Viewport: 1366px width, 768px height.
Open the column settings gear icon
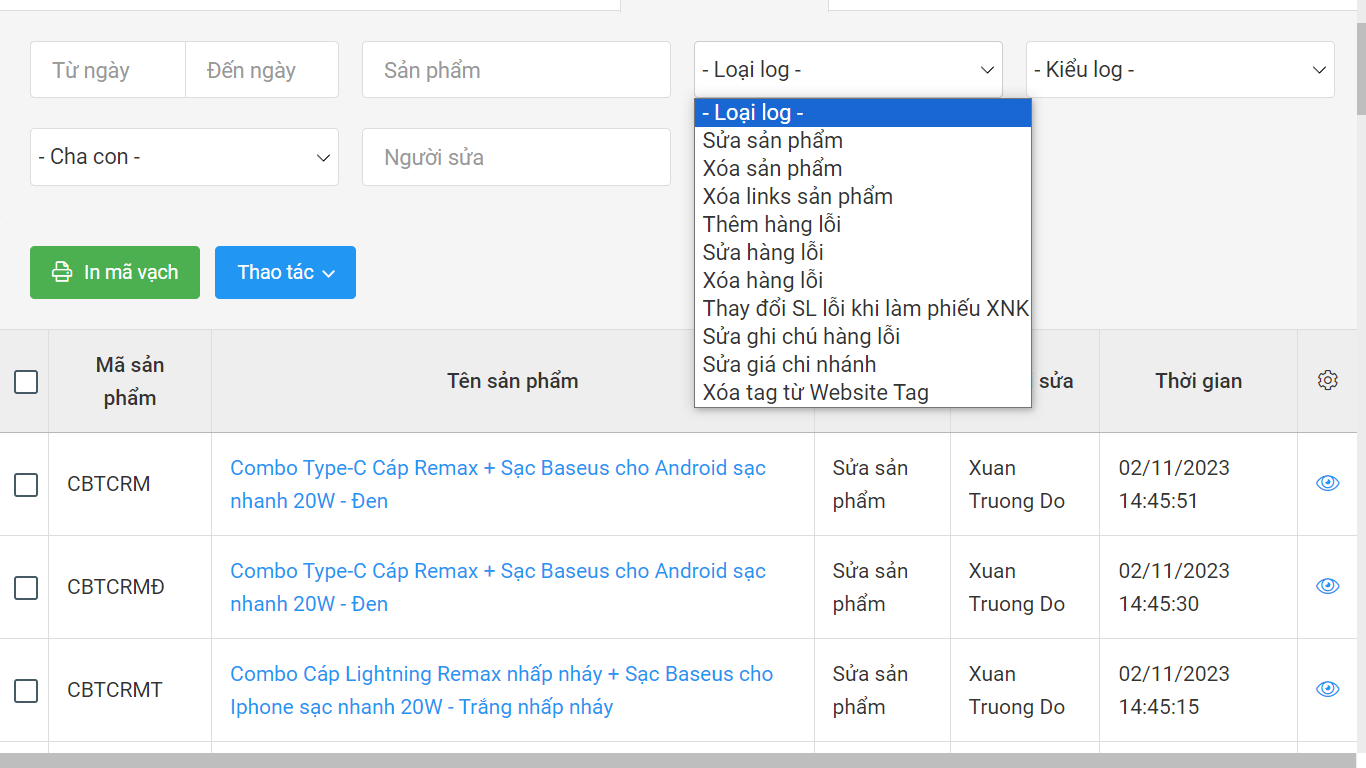1327,380
